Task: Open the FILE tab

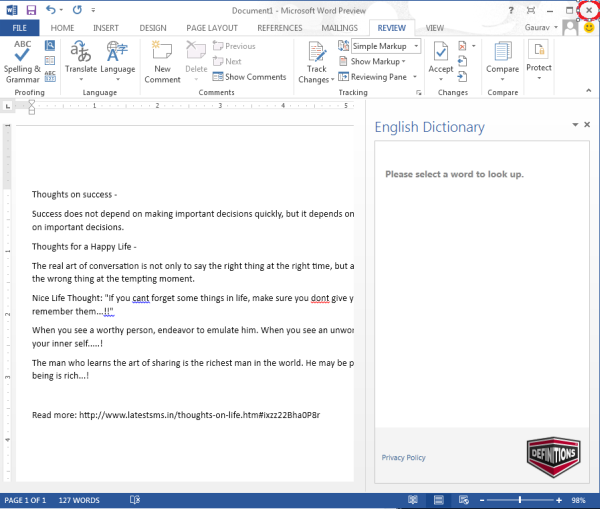Action: pyautogui.click(x=20, y=28)
